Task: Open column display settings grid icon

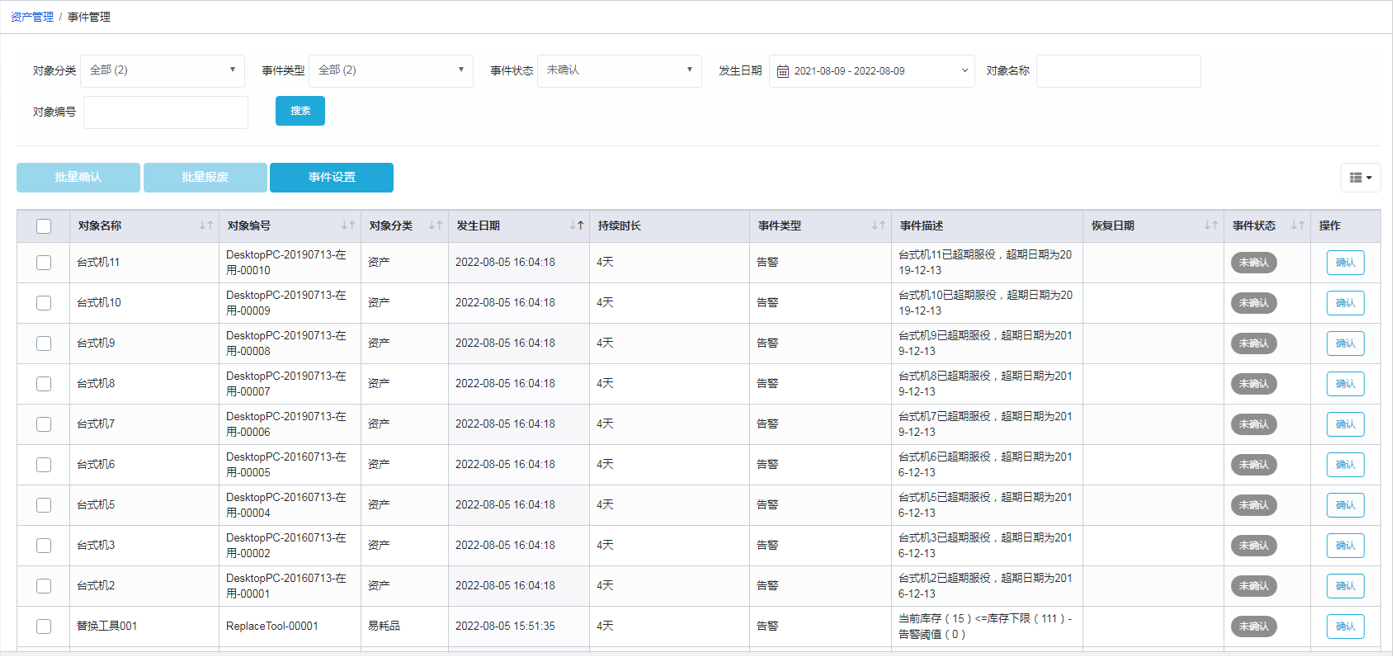Action: (x=1360, y=177)
